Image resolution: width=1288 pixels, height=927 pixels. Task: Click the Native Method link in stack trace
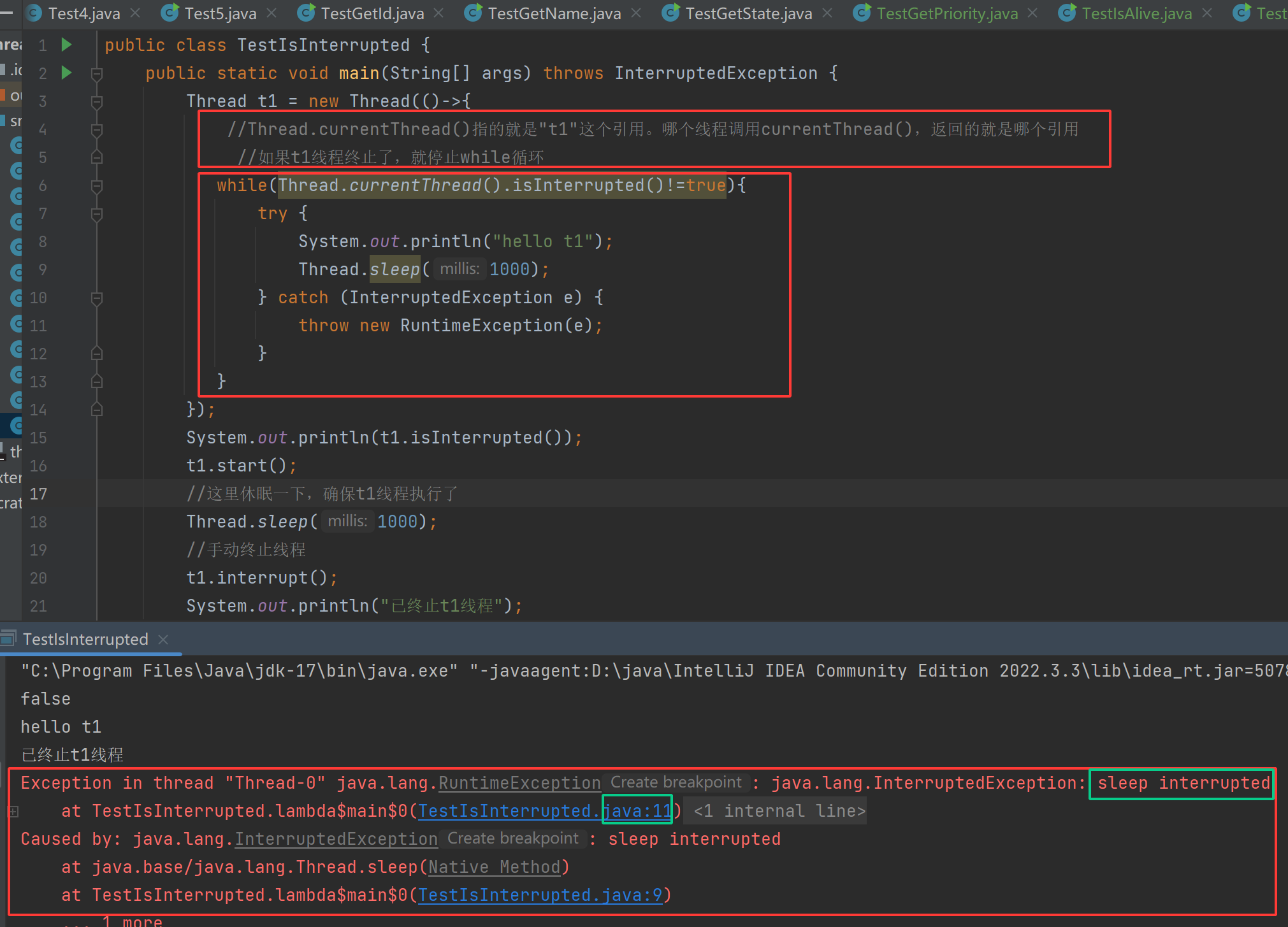[494, 867]
